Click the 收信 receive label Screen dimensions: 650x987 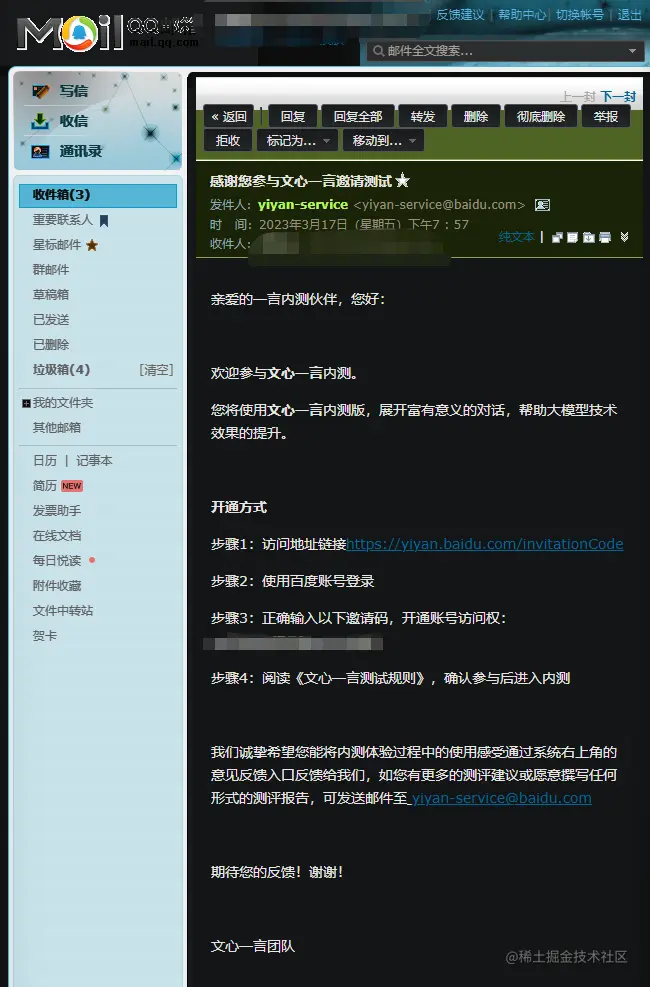coord(74,121)
